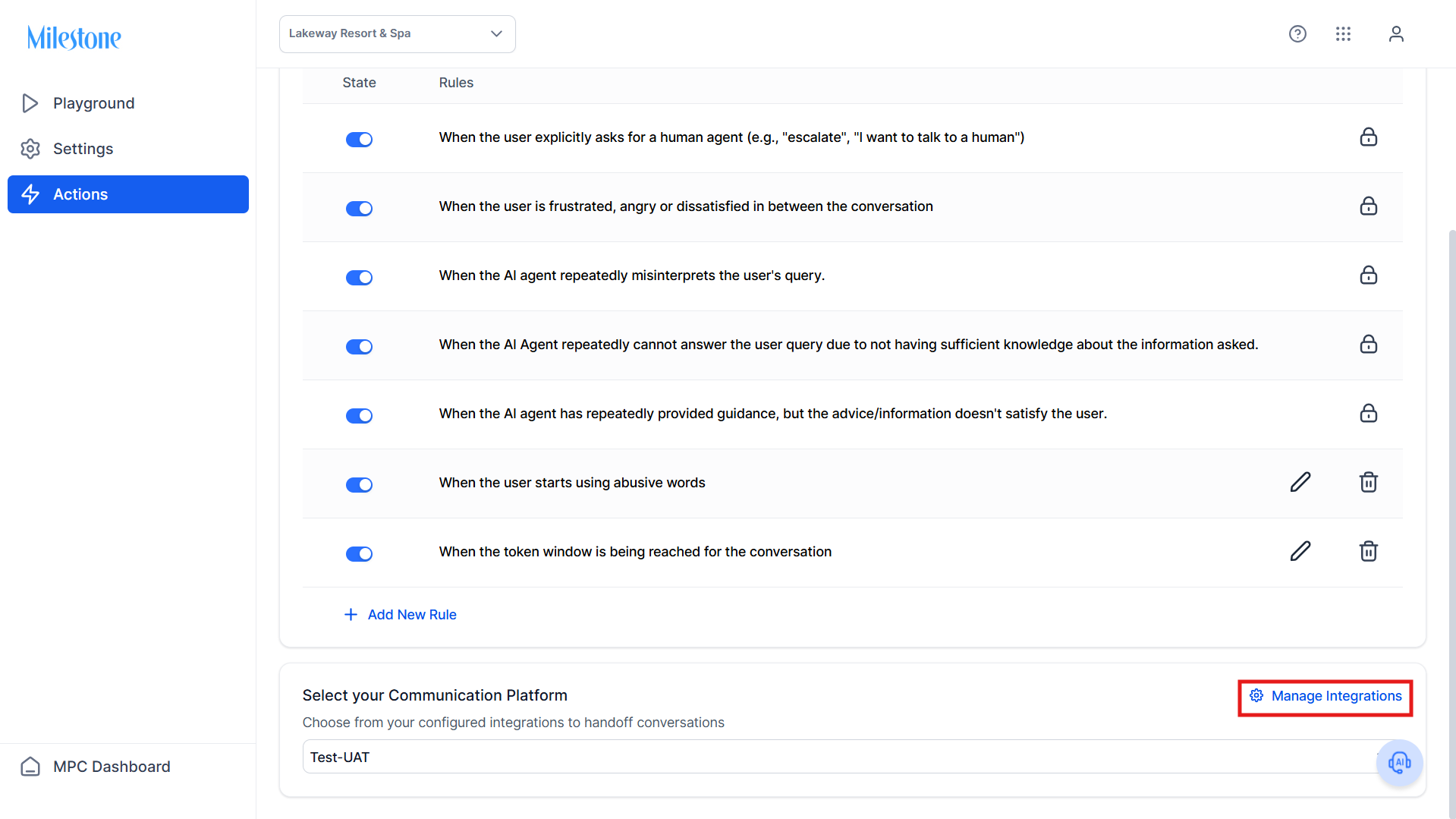Open MPC Dashboard
The image size is (1456, 819).
[128, 767]
